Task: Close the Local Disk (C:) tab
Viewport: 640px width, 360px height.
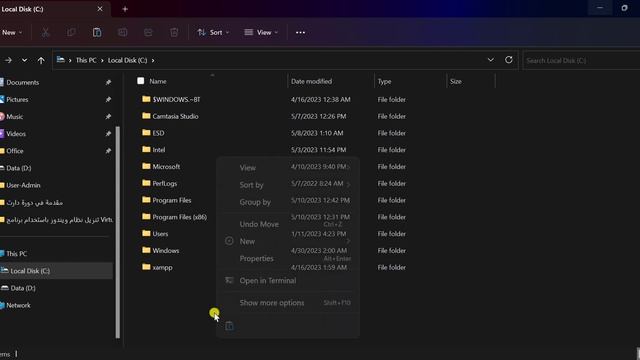Action: coord(100,9)
